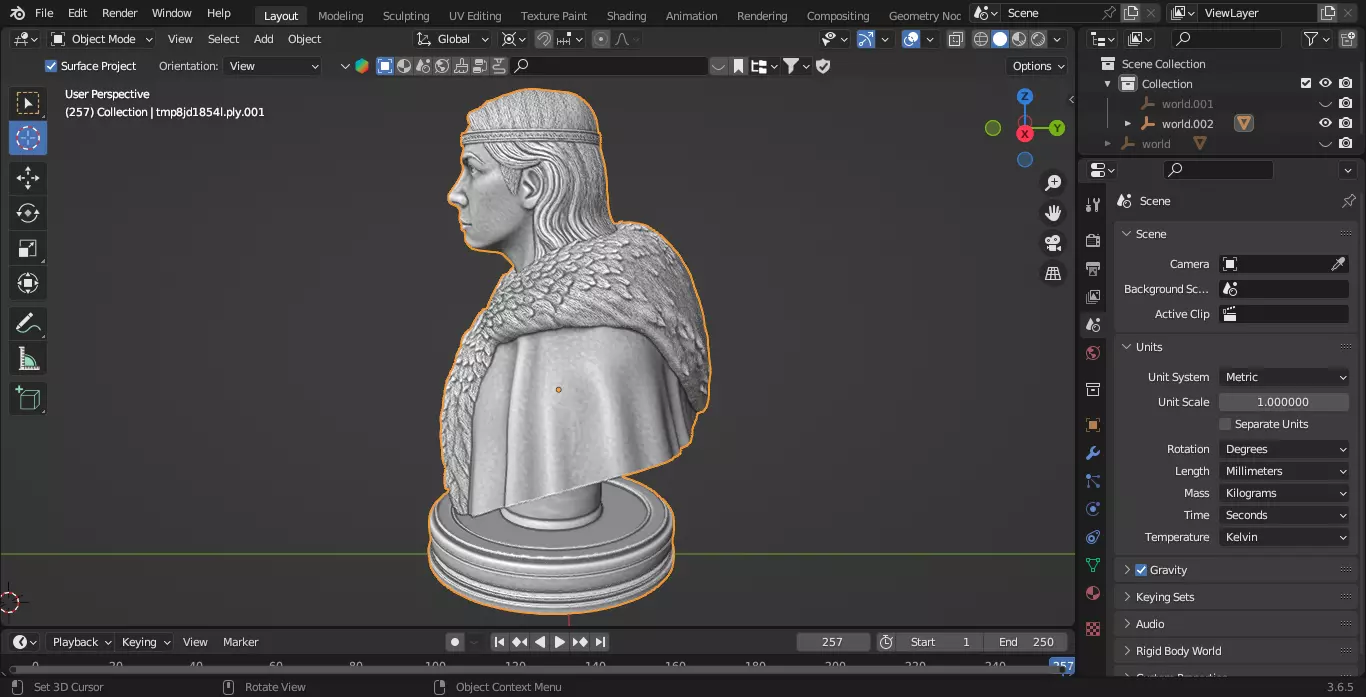Screen dimensions: 1366x697
Task: Toggle the snapping magnet button
Action: pos(544,39)
